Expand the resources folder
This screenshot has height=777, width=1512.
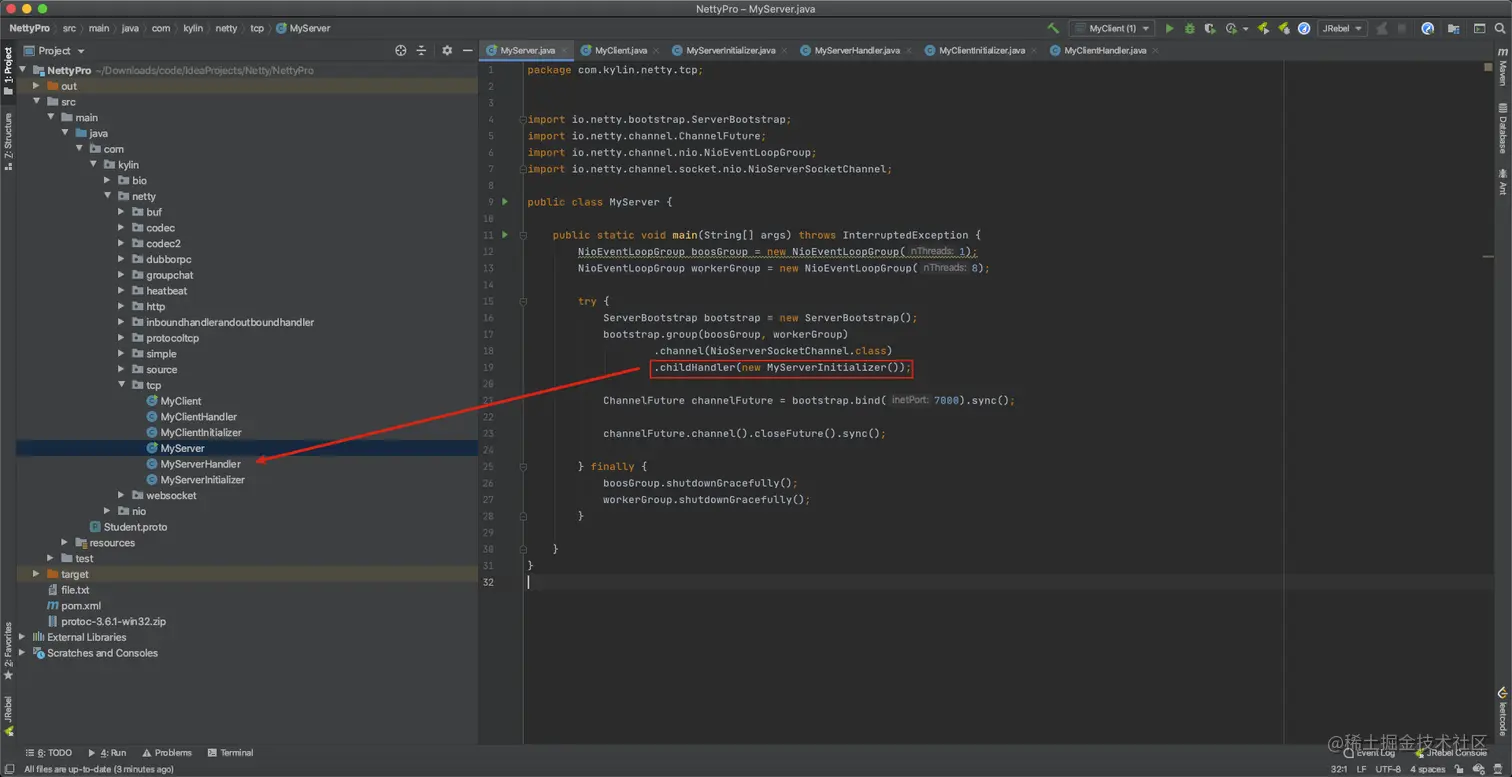[65, 542]
